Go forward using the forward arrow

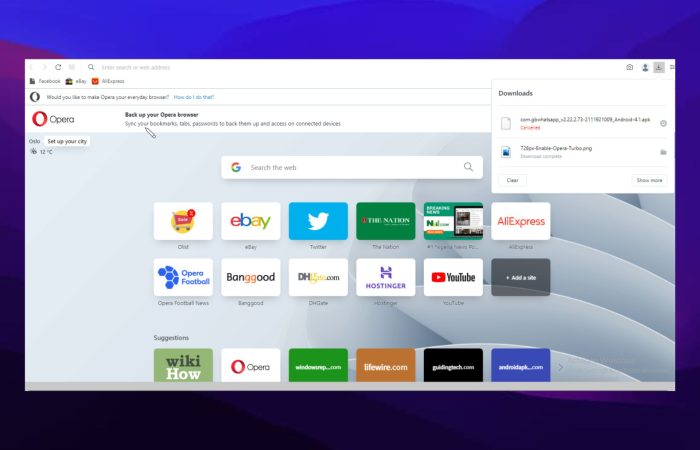[x=44, y=67]
